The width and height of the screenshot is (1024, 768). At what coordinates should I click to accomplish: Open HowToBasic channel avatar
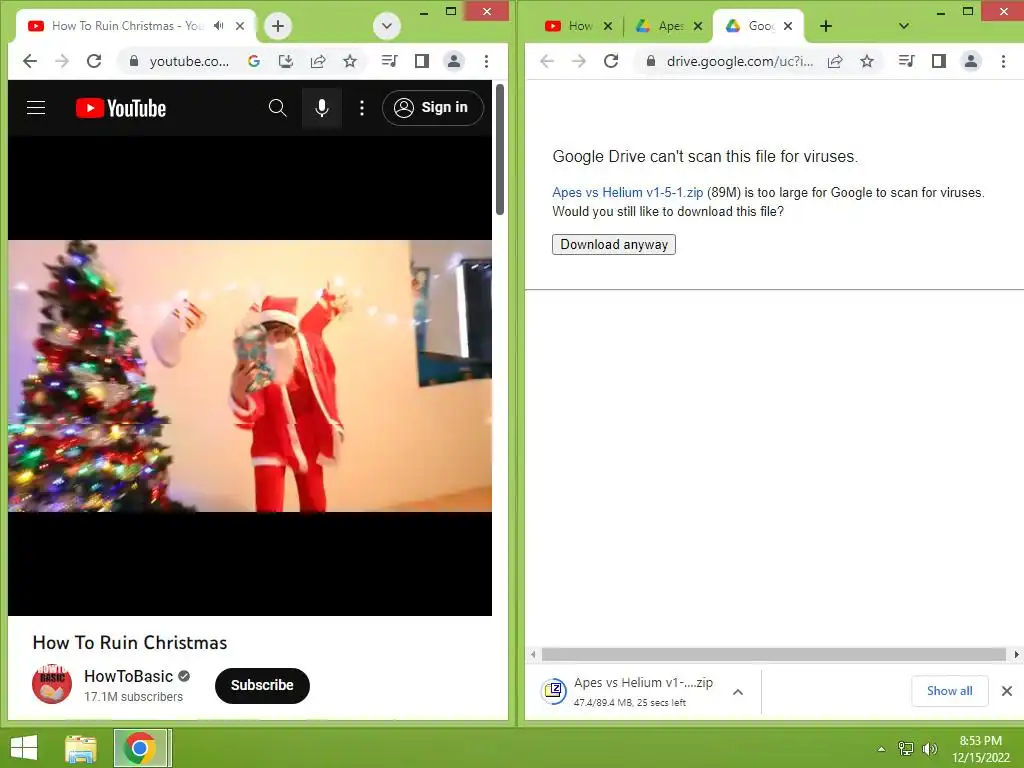pos(52,684)
